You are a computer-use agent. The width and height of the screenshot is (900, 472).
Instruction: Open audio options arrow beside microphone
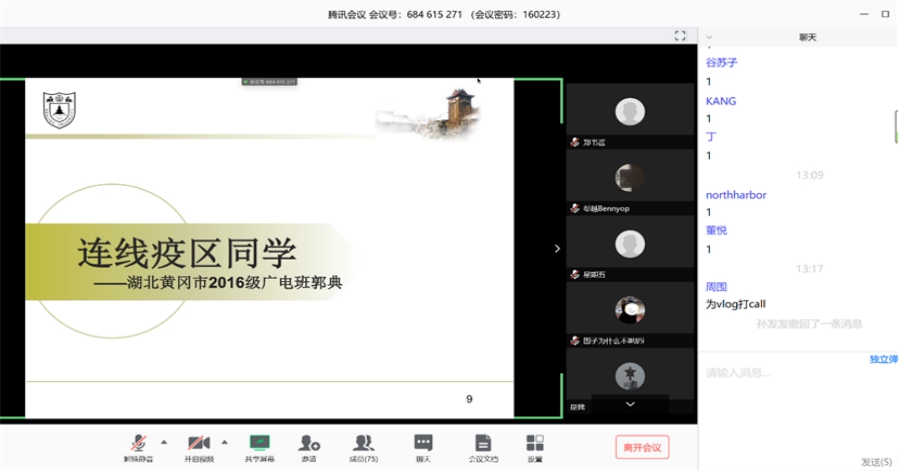click(164, 440)
